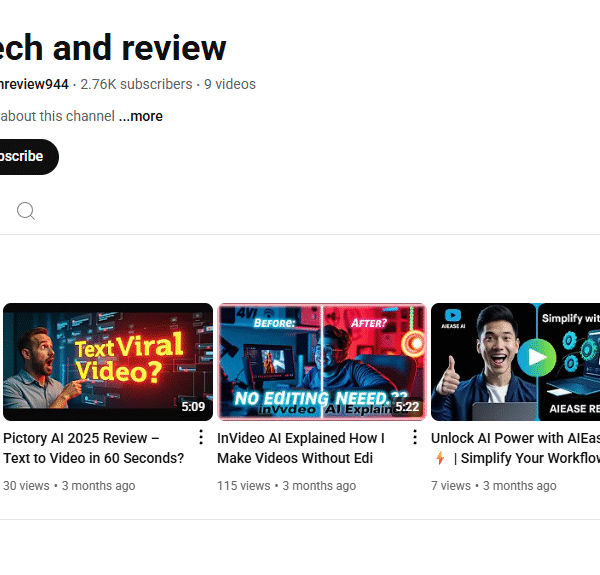Expand channel description with ...more
This screenshot has height=575, width=600.
click(x=140, y=116)
